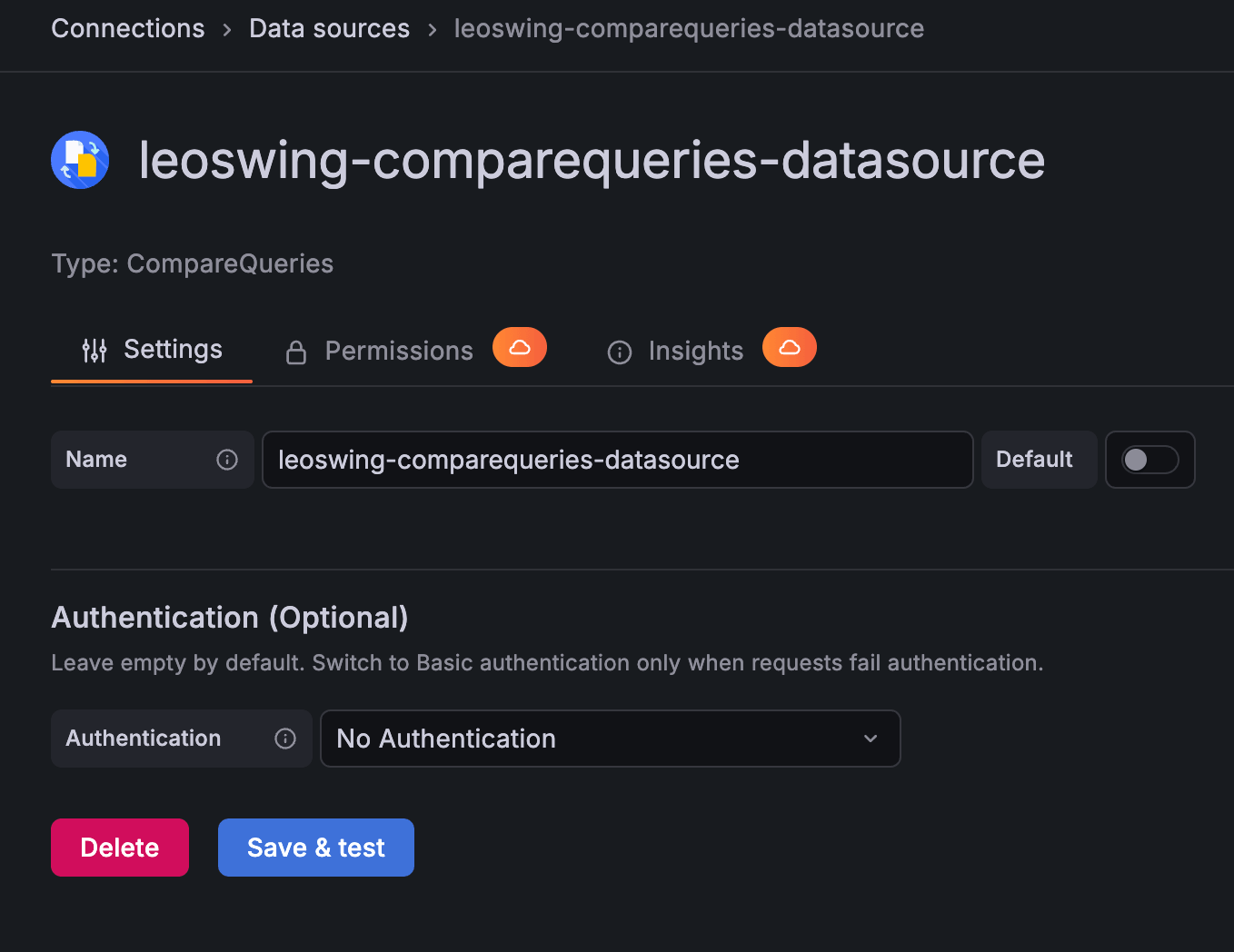Click the Authentication (Optional) heading
This screenshot has width=1234, height=952.
(230, 618)
